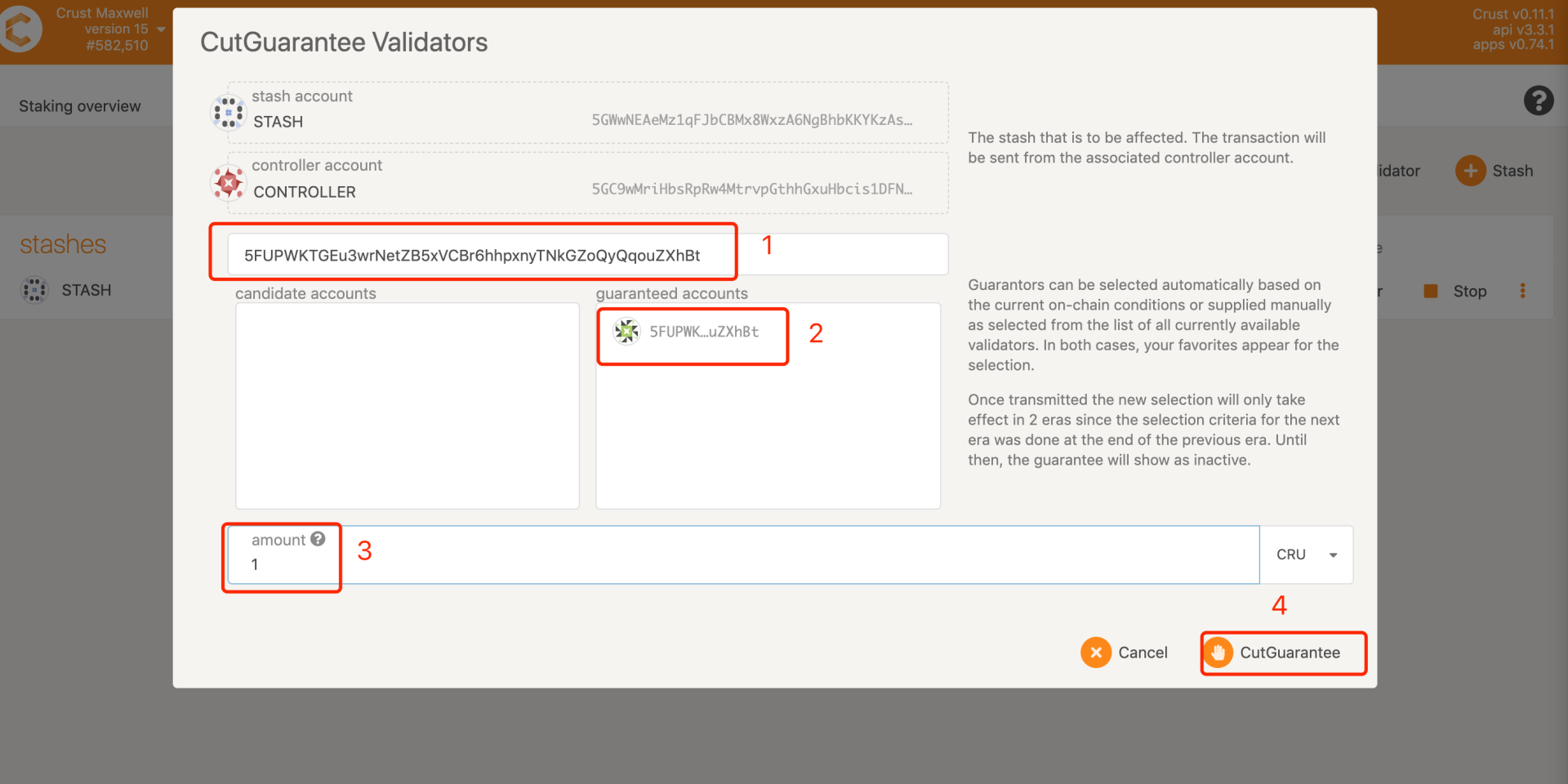
Task: Click the stash account identicon in dialog
Action: tap(229, 112)
